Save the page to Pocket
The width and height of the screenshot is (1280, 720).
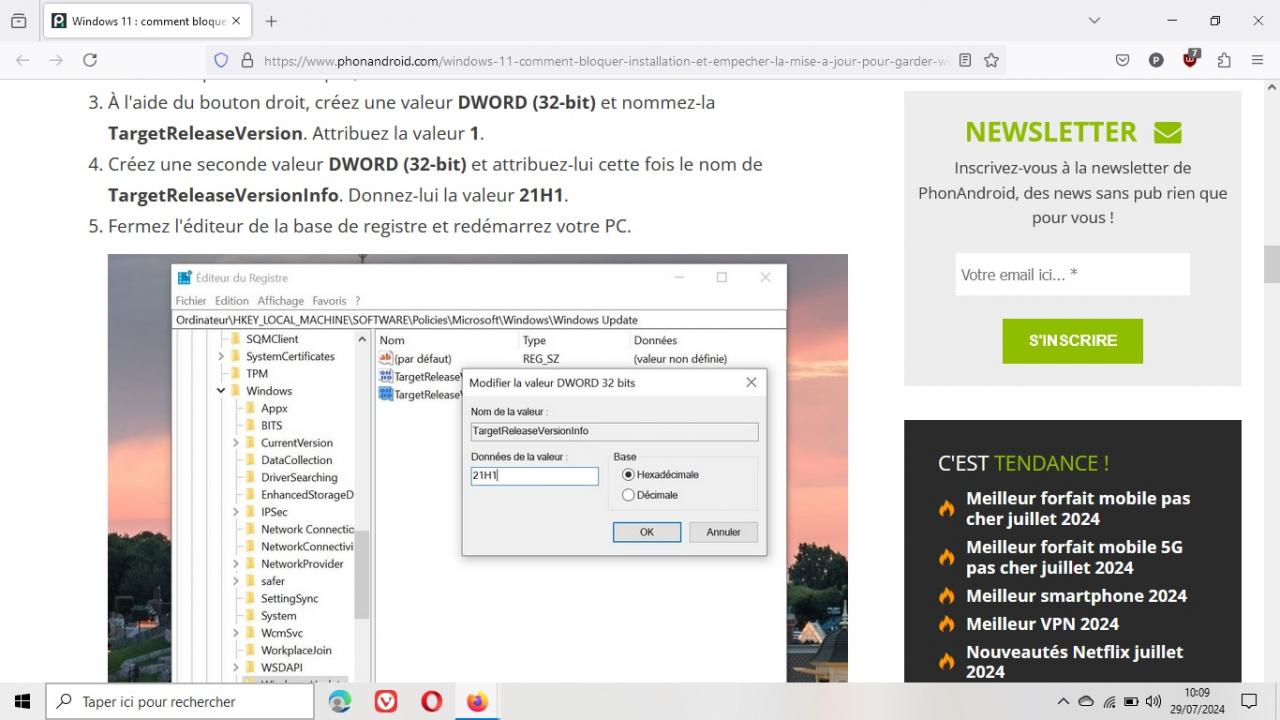[x=1123, y=60]
